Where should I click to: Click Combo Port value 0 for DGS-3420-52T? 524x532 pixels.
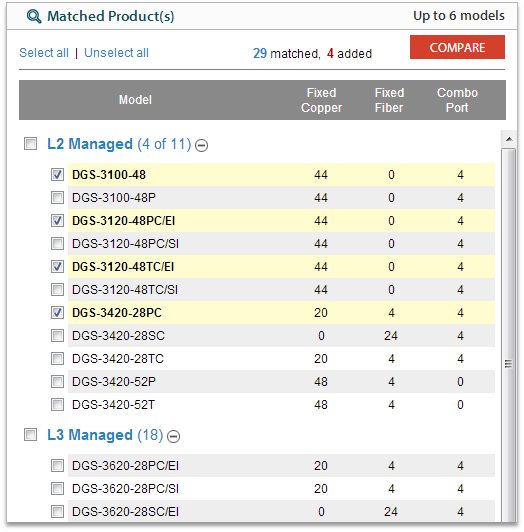pyautogui.click(x=460, y=404)
